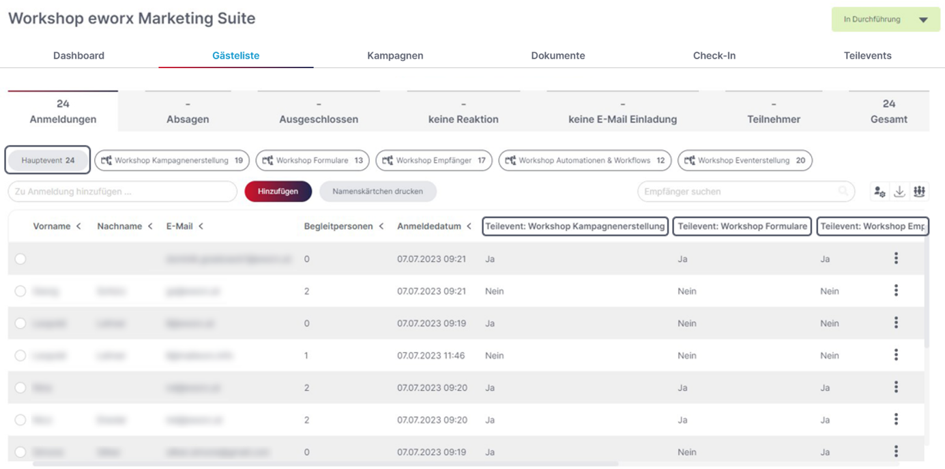Click the 07.07.2023 11:46 date cell
Image resolution: width=945 pixels, height=469 pixels.
tap(431, 356)
